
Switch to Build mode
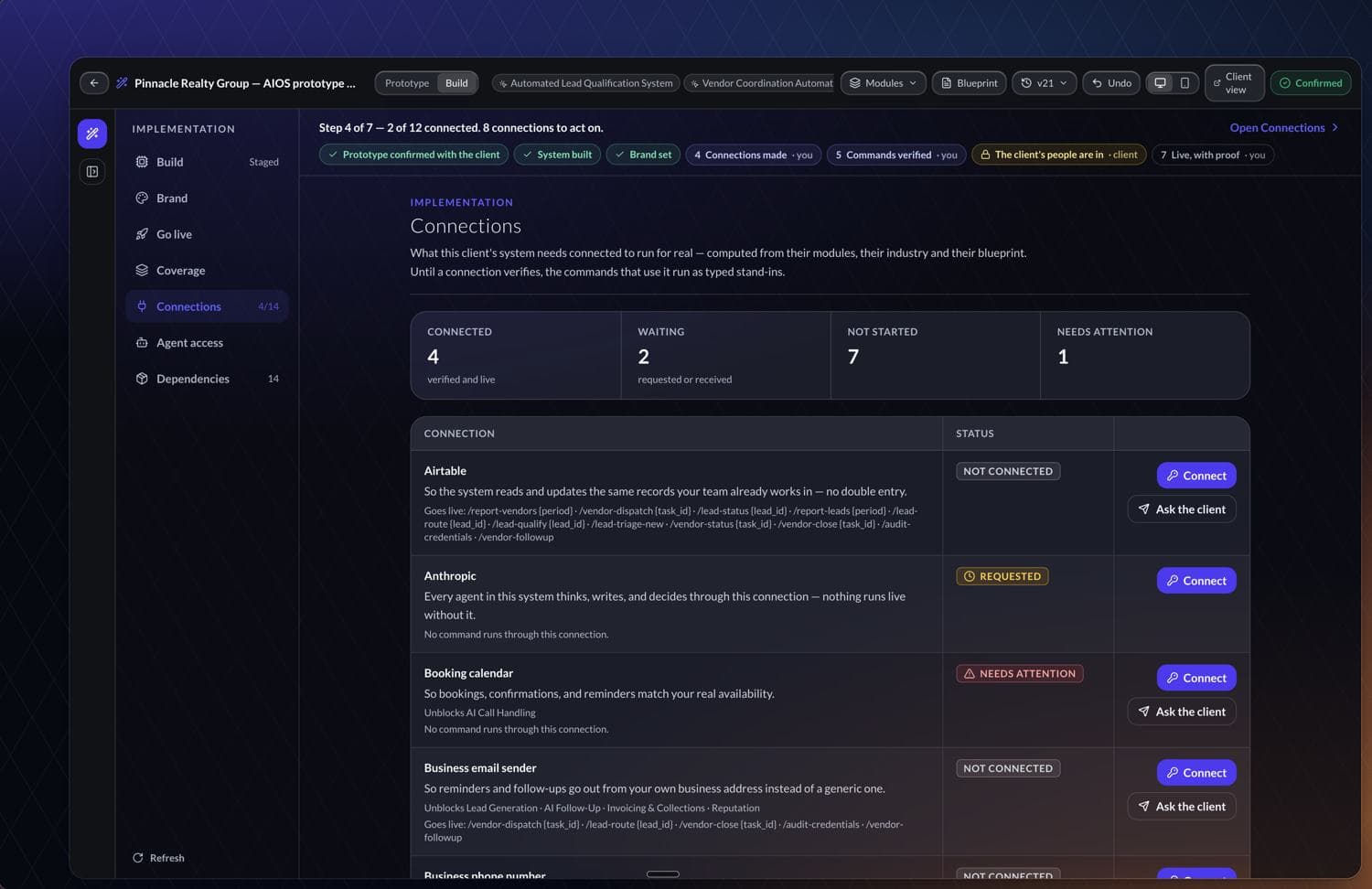click(x=456, y=83)
